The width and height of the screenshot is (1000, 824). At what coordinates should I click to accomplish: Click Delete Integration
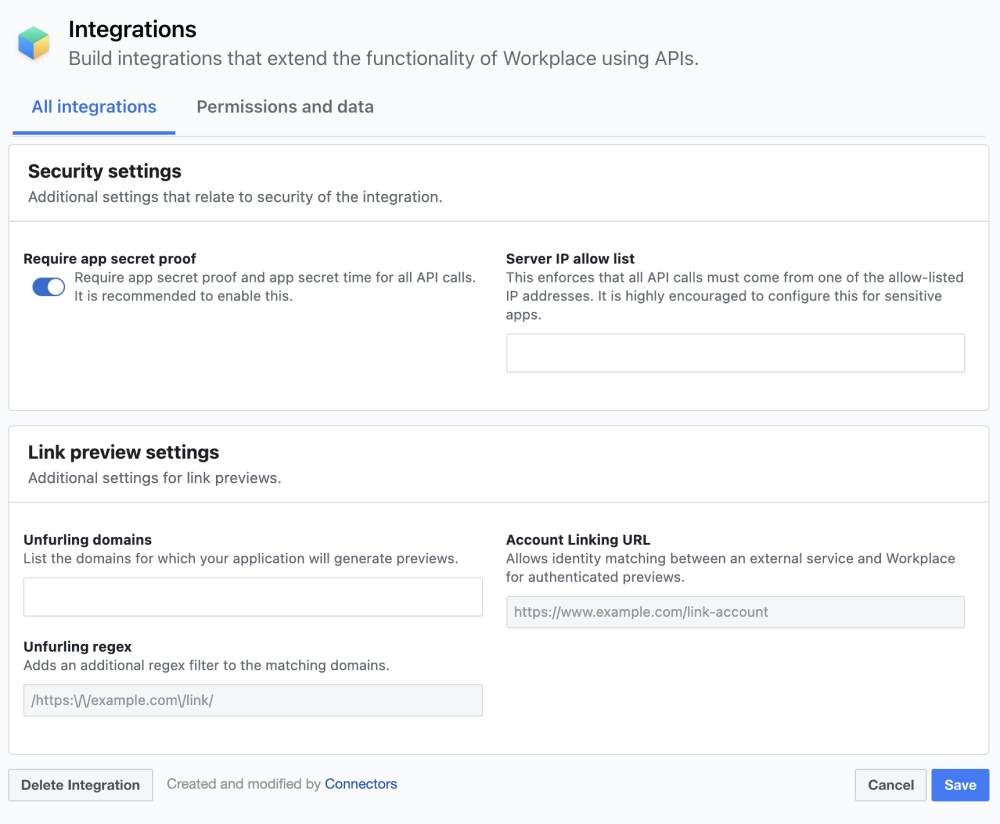point(80,785)
